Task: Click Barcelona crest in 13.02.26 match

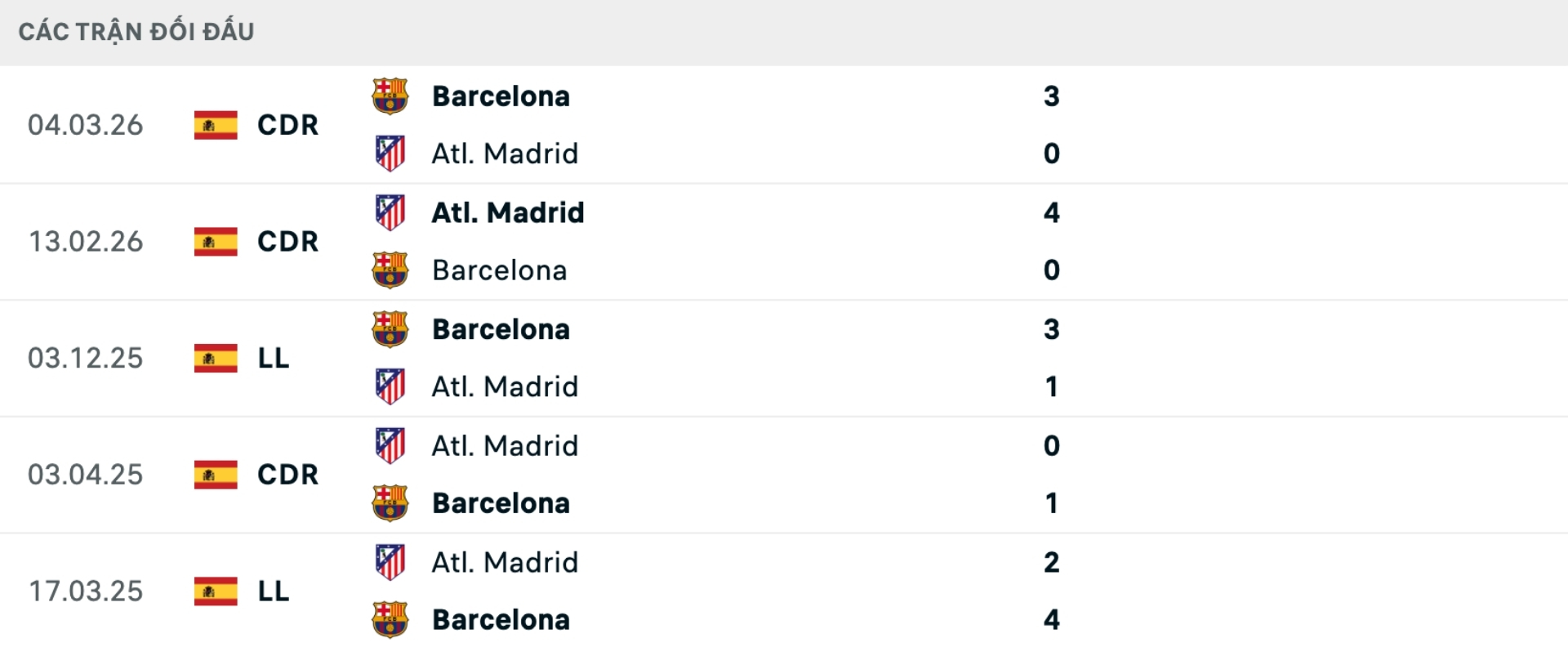Action: click(x=390, y=270)
